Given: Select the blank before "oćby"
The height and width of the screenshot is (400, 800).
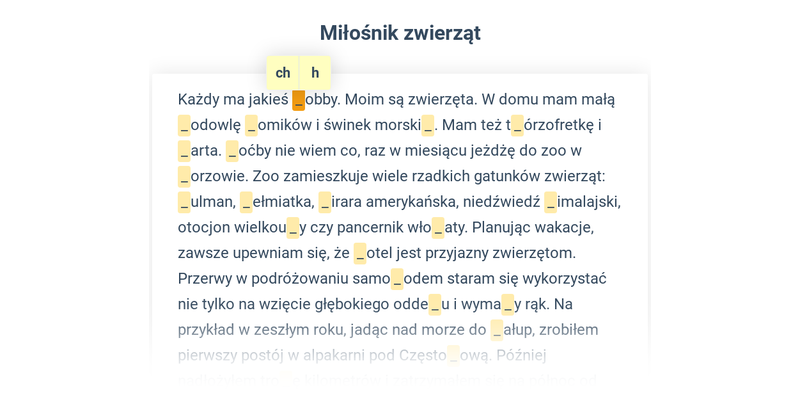Looking at the screenshot, I should [232, 151].
